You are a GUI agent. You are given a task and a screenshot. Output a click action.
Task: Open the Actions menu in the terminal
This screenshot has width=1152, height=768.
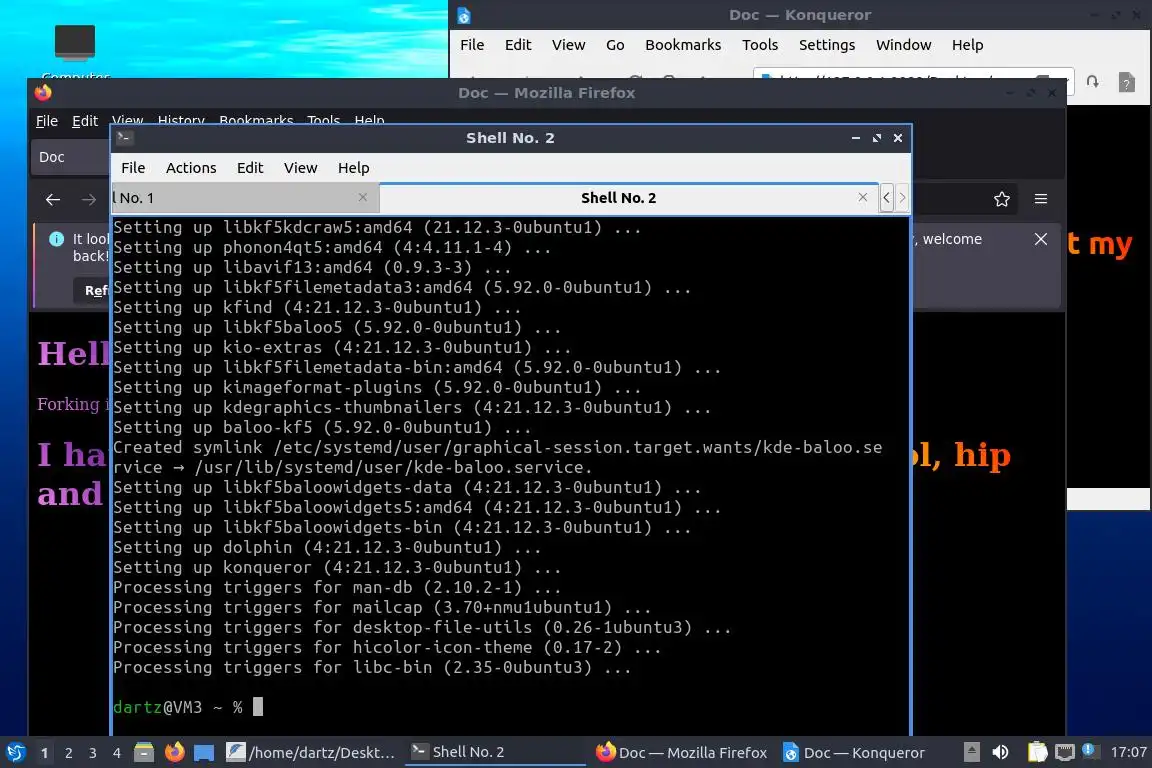(x=191, y=168)
